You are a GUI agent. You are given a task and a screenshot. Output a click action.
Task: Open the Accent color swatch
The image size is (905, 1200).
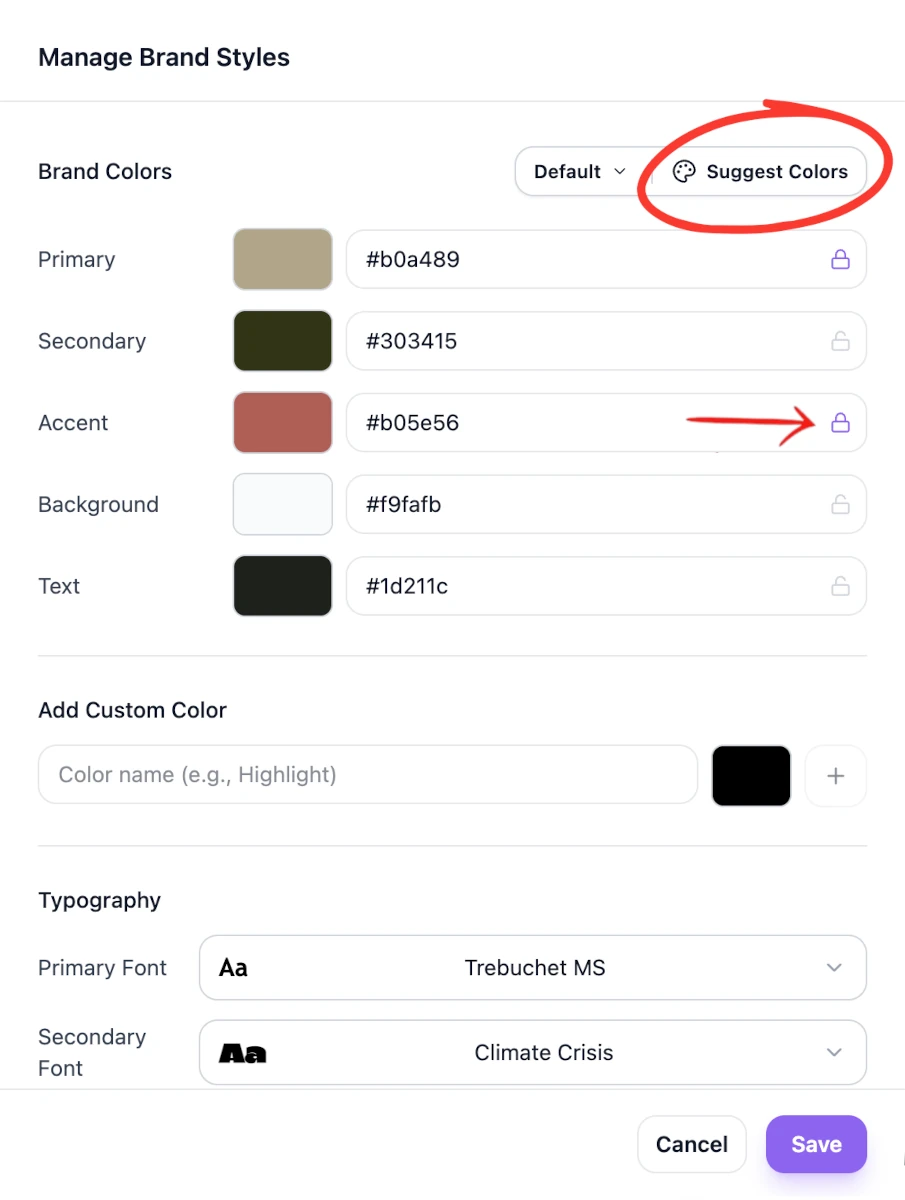pyautogui.click(x=283, y=423)
